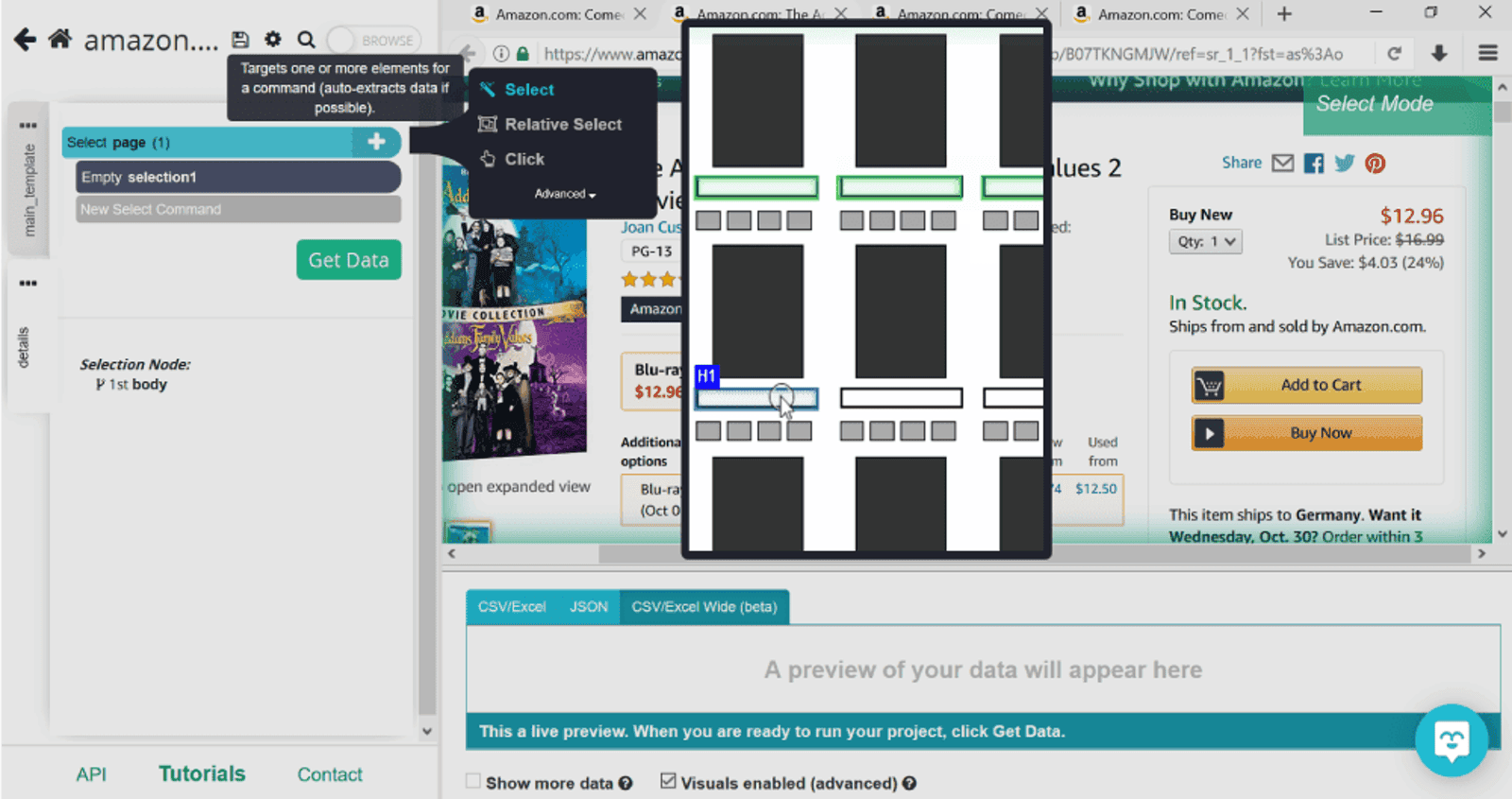Close the first Amazon.com browser tab

pos(640,14)
